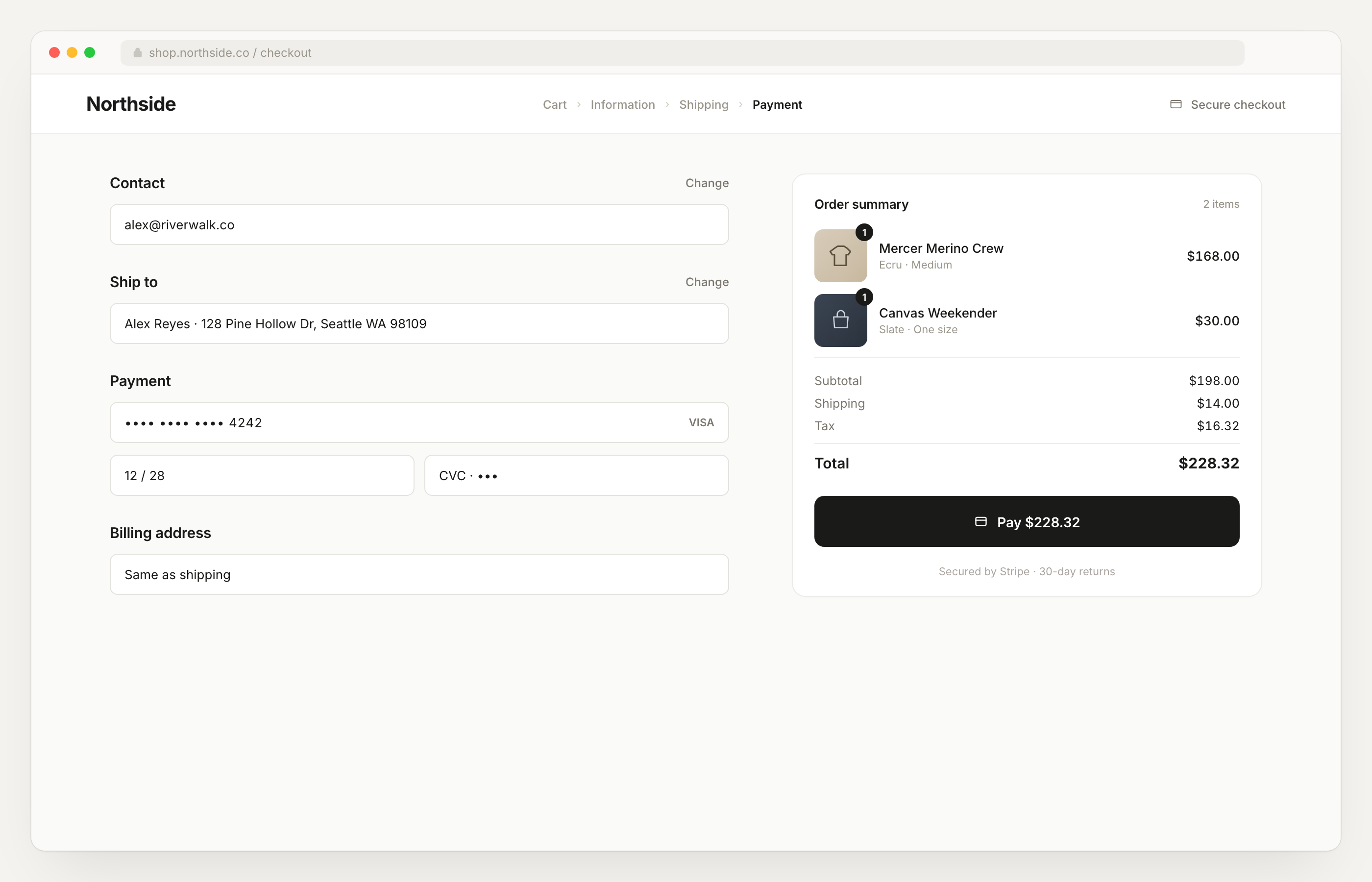Click the quantity badge on Canvas Weekender

(x=864, y=297)
